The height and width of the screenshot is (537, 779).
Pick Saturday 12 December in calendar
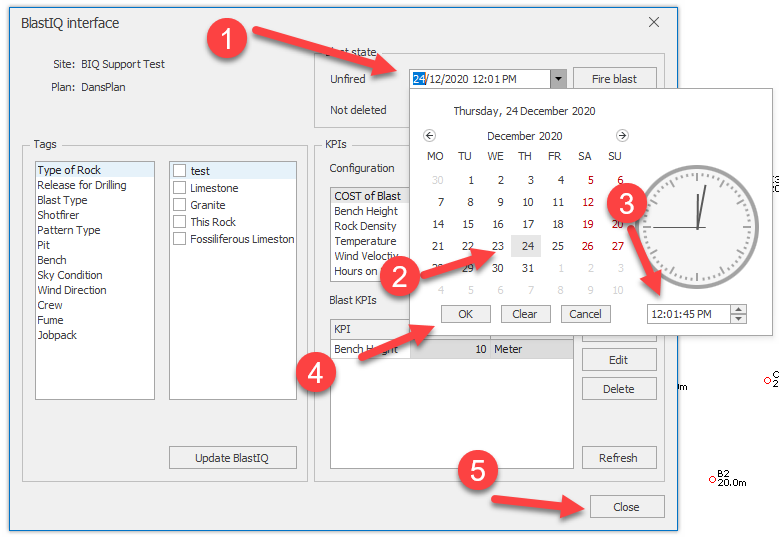tap(588, 202)
